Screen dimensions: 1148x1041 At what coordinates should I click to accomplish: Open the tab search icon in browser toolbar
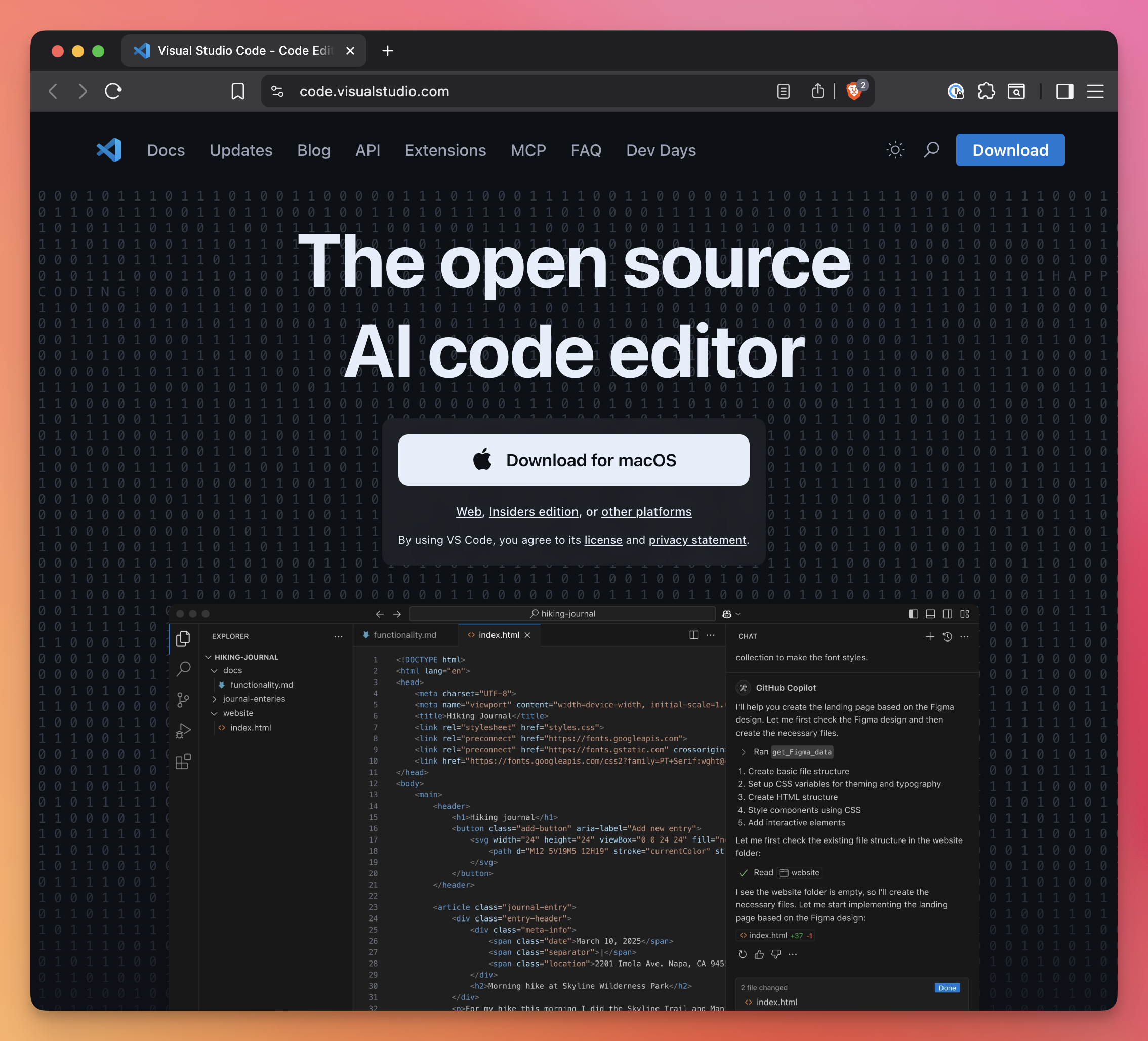click(1016, 91)
